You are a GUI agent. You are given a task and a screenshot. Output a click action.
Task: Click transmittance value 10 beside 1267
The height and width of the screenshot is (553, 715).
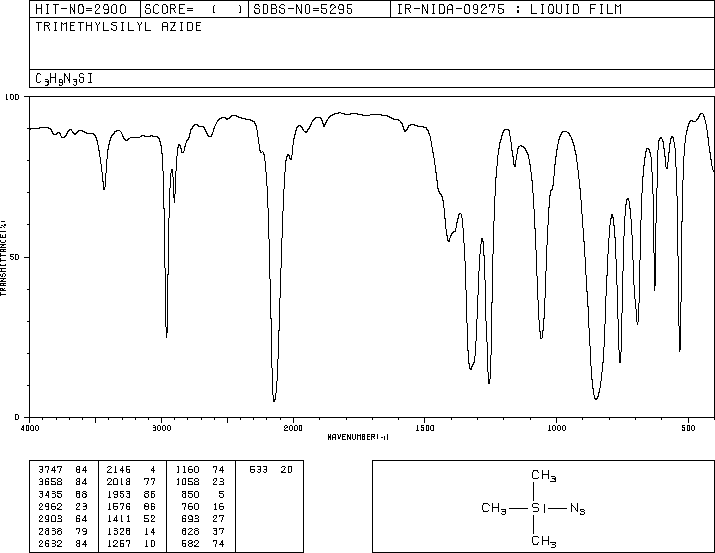tap(150, 543)
